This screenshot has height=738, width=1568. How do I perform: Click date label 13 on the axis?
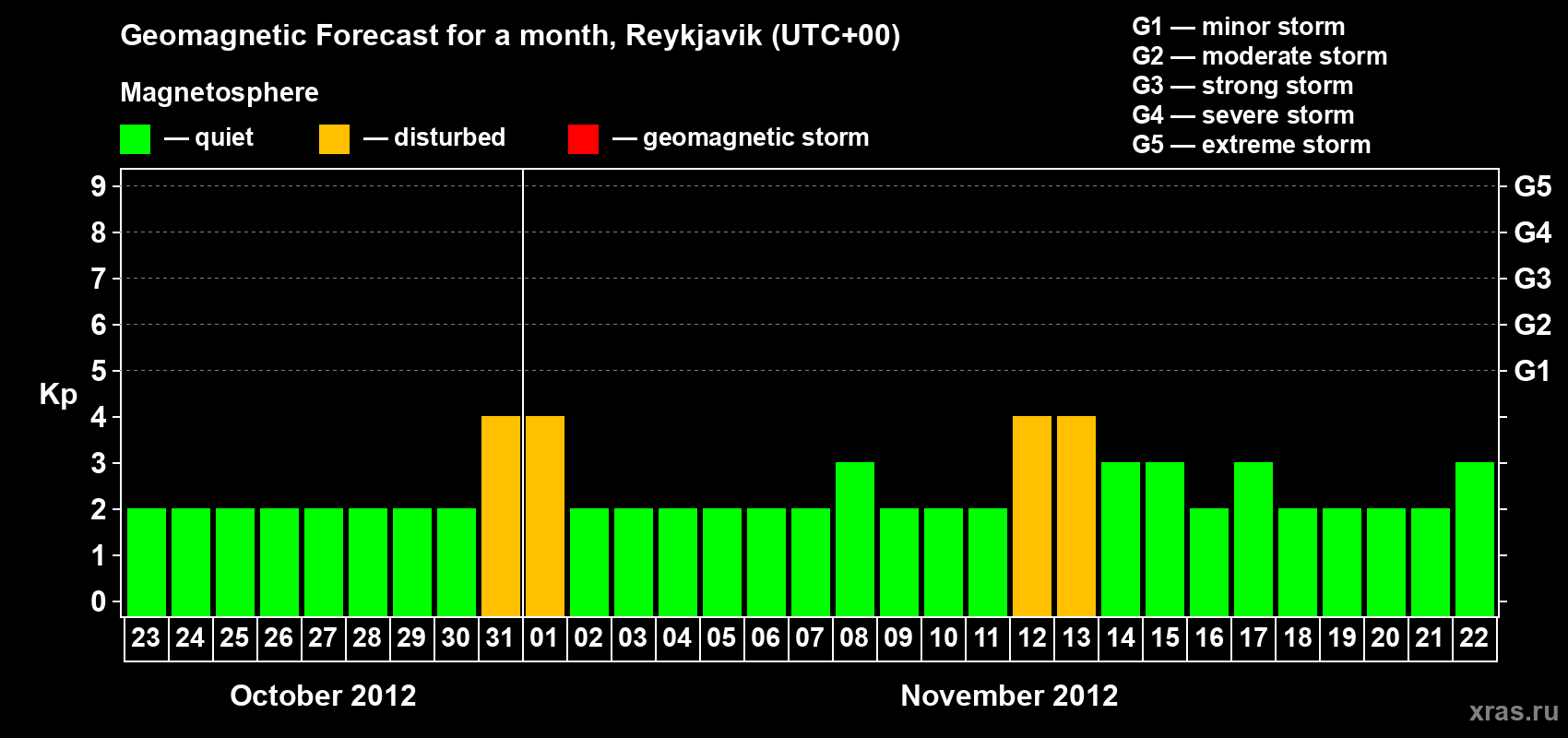pyautogui.click(x=1075, y=637)
